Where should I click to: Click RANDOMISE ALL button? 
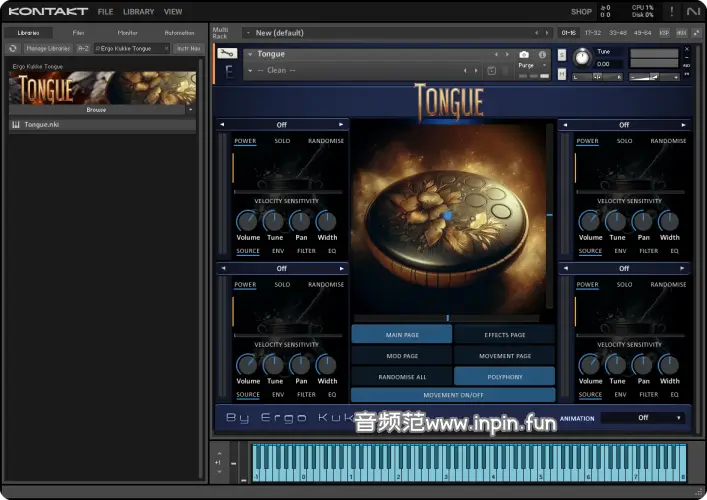point(402,376)
